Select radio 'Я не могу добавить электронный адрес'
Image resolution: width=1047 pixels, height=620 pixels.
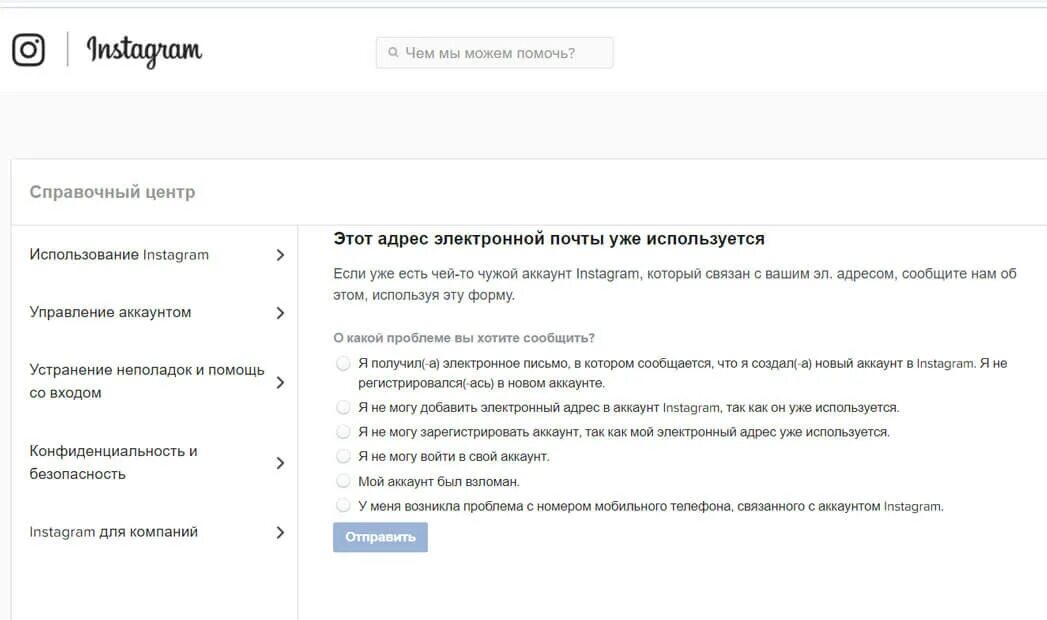click(343, 407)
